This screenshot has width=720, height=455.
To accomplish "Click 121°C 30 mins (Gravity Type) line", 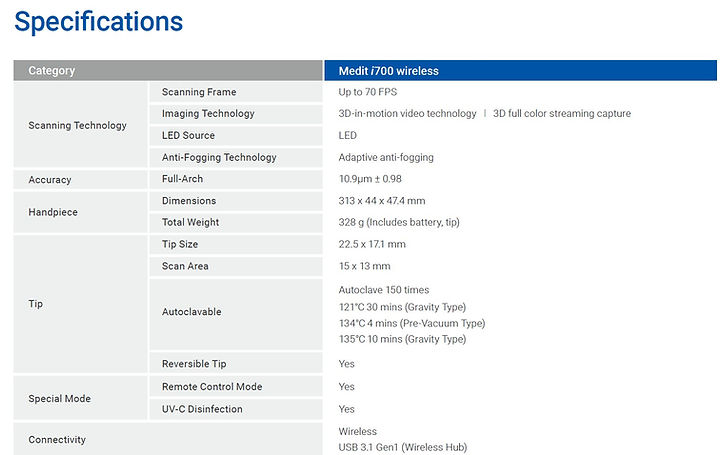I will coord(402,307).
